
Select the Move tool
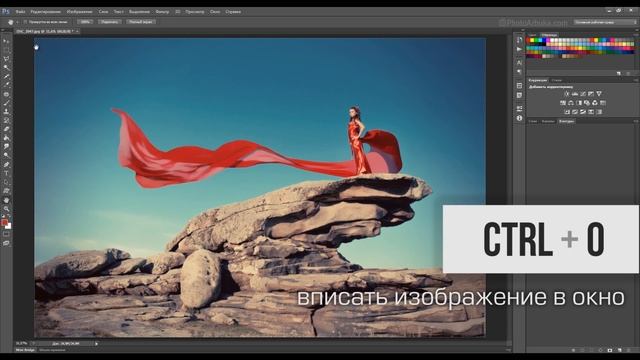pyautogui.click(x=6, y=41)
